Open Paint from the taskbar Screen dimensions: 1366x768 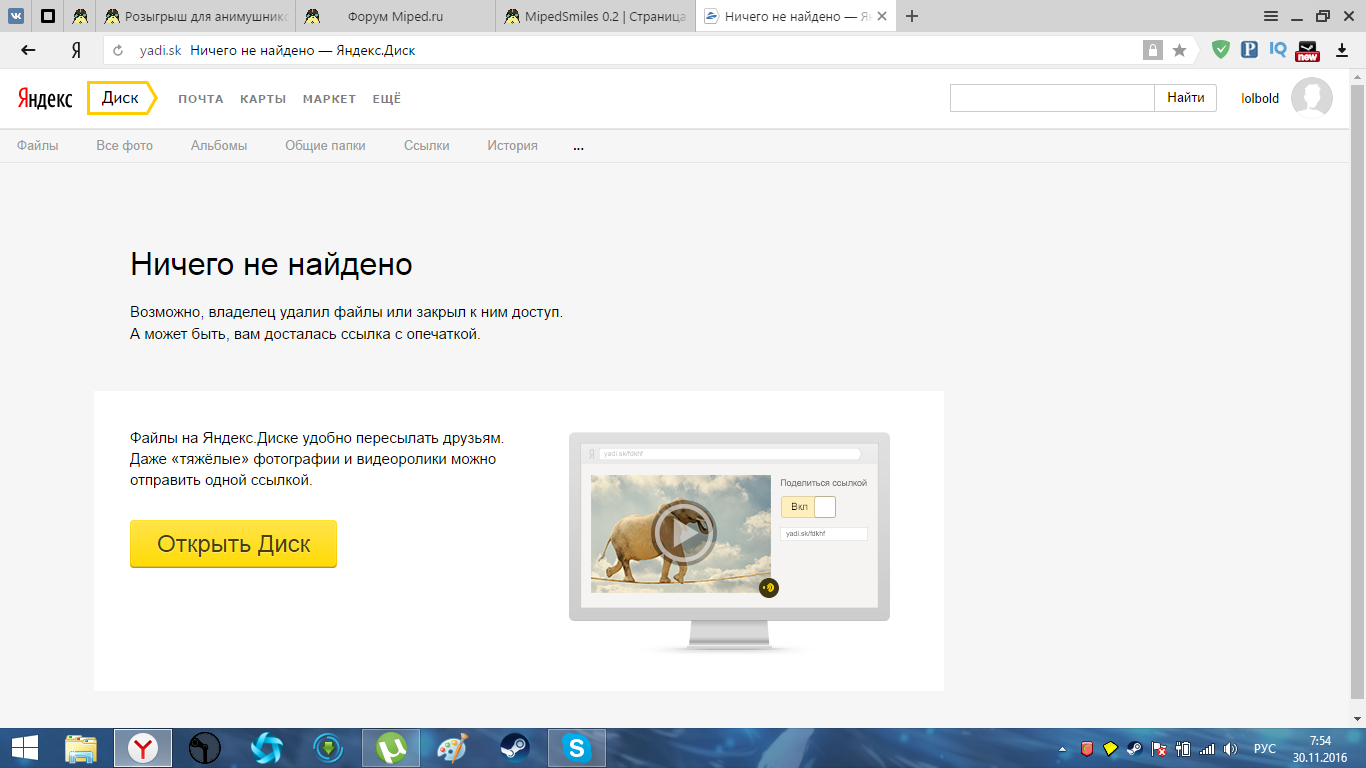453,748
